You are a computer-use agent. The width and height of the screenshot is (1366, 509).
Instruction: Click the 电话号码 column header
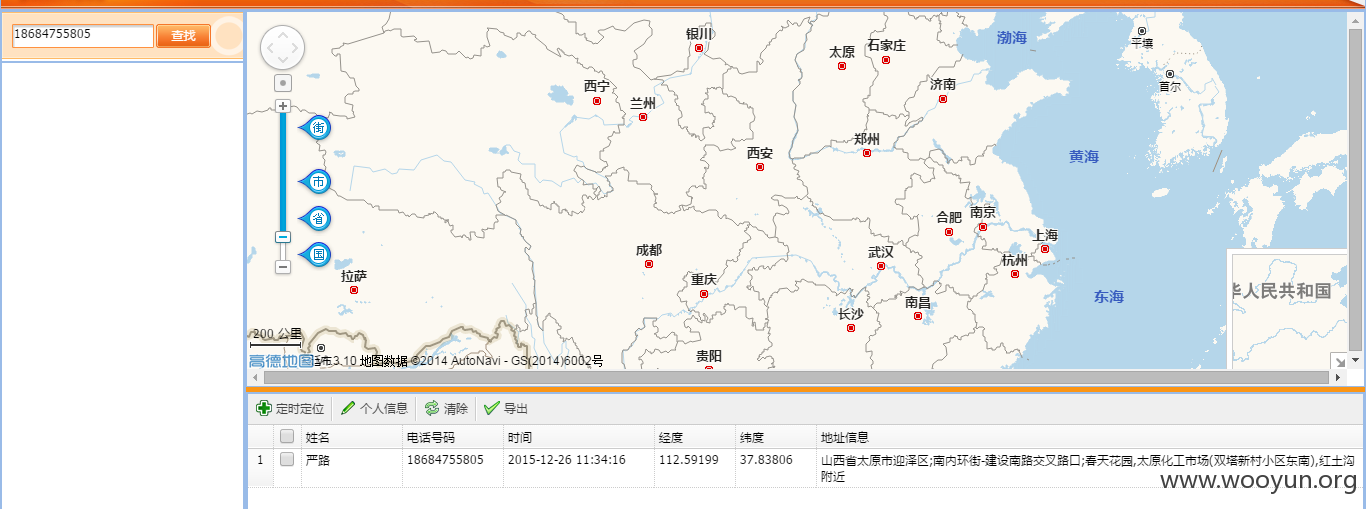coord(453,437)
